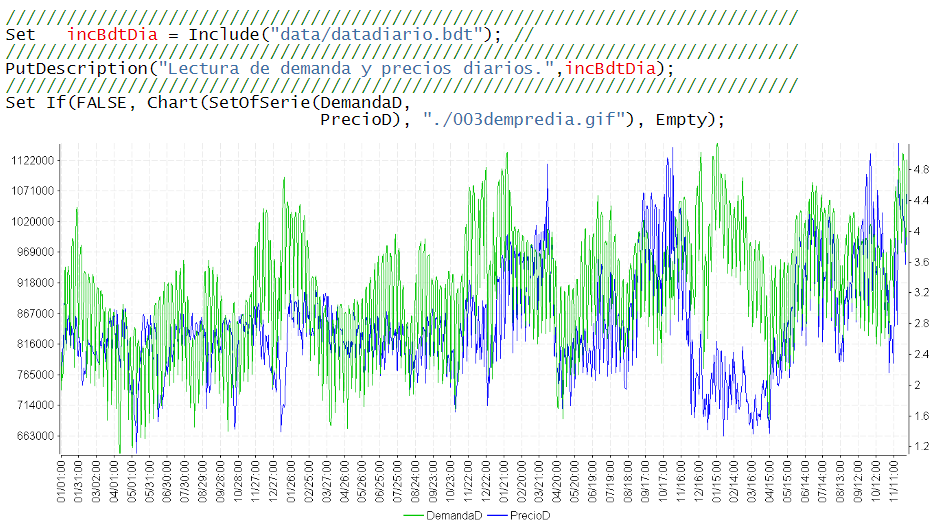The width and height of the screenshot is (940, 530).
Task: Click the 714000 left axis label
Action: tap(35, 405)
